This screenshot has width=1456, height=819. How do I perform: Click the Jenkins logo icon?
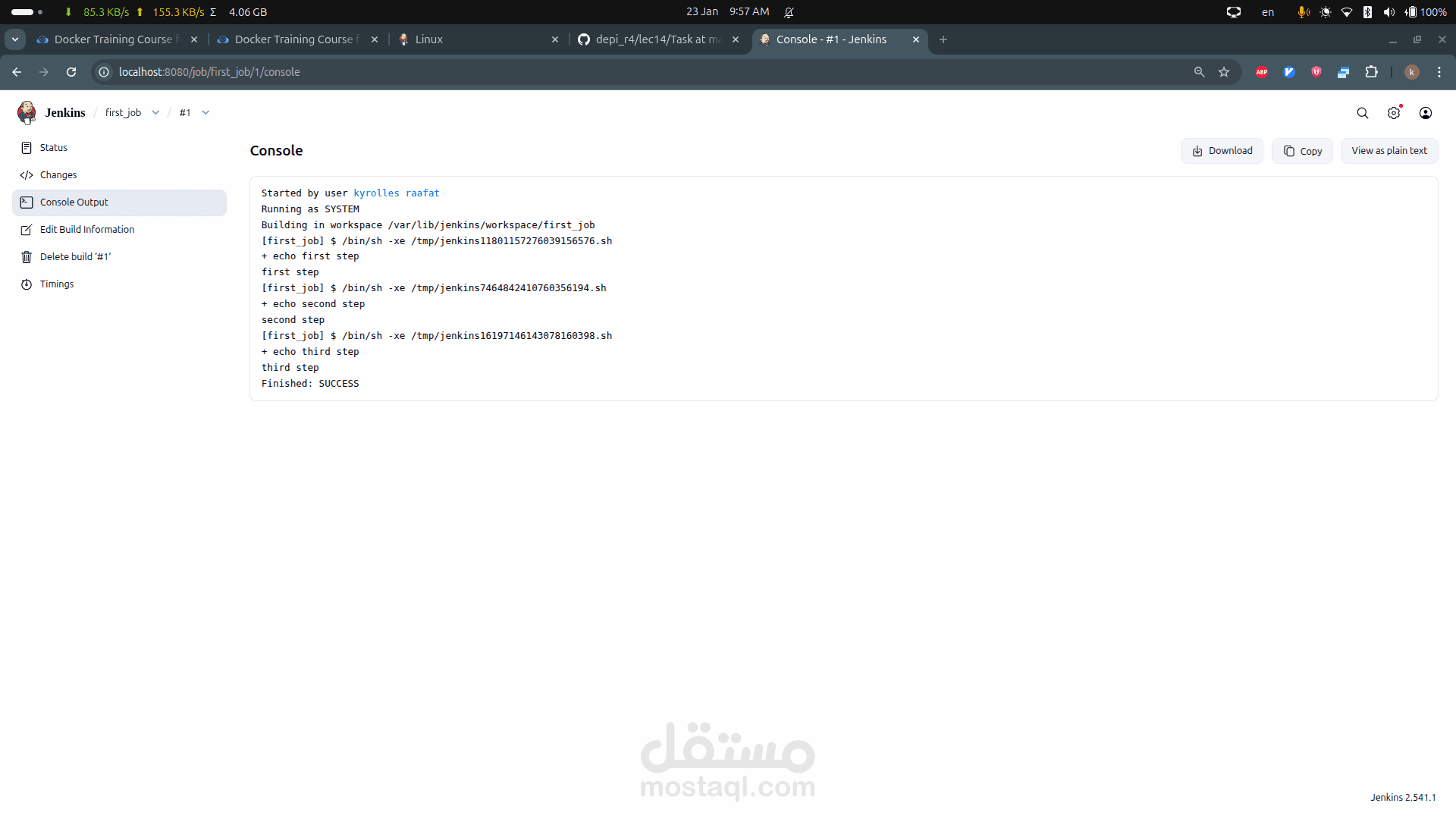point(27,112)
